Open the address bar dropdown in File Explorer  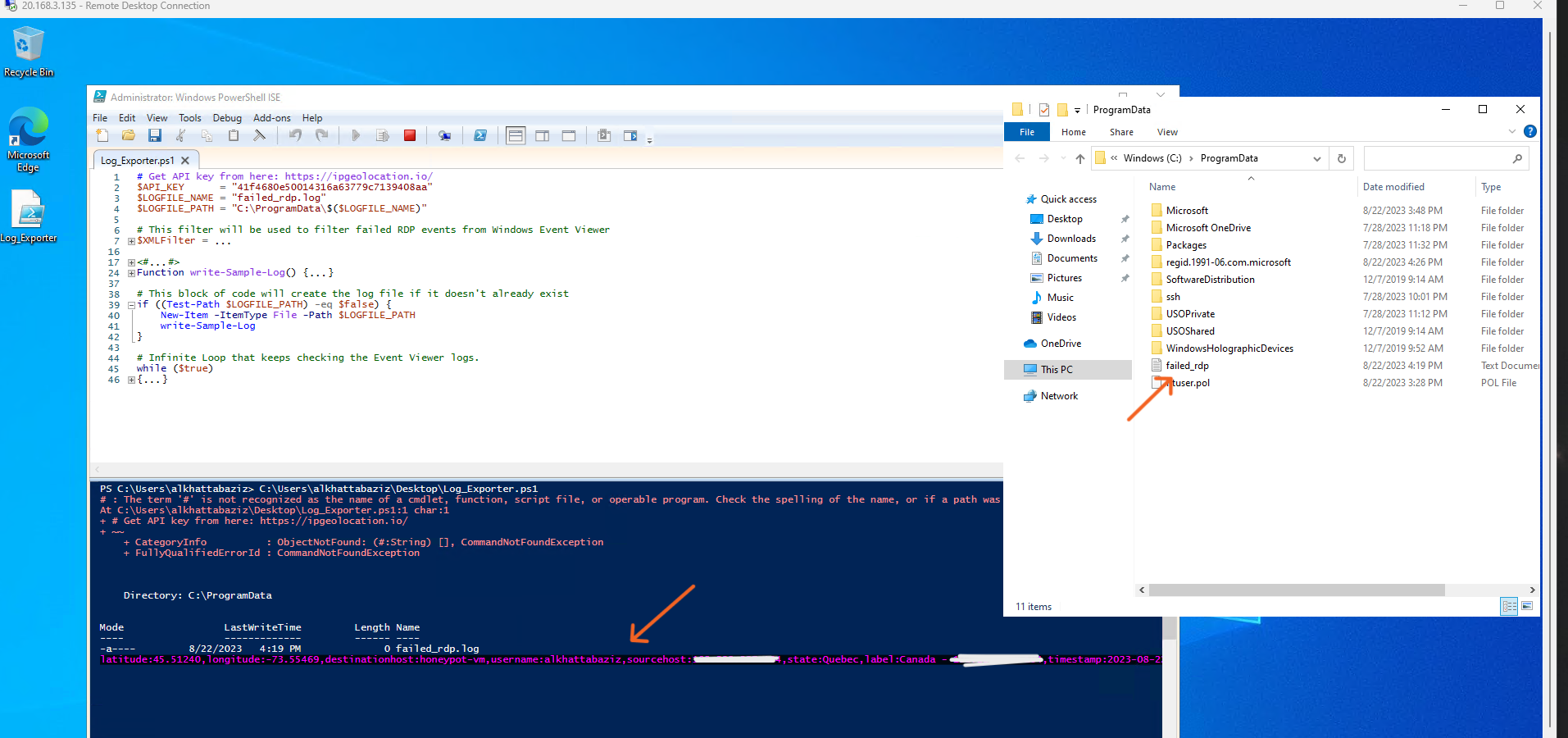click(1317, 157)
